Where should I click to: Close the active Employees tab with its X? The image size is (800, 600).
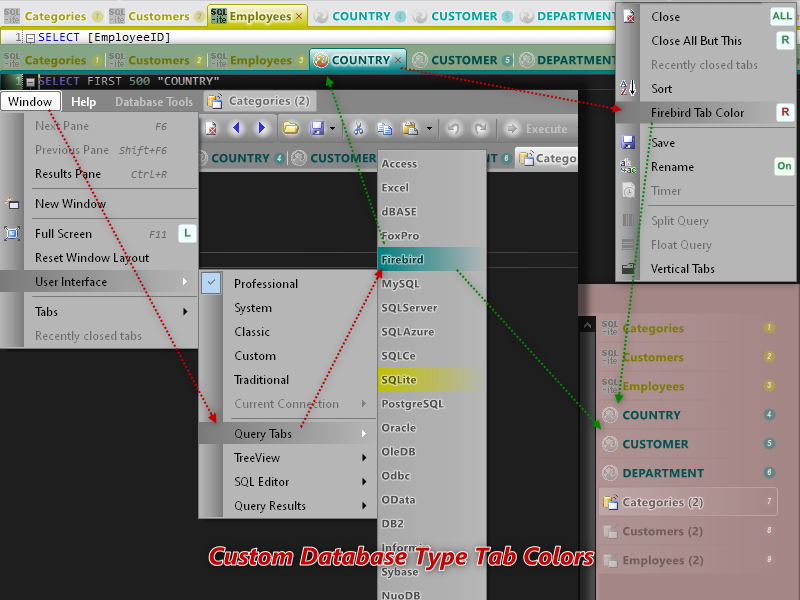pyautogui.click(x=299, y=16)
